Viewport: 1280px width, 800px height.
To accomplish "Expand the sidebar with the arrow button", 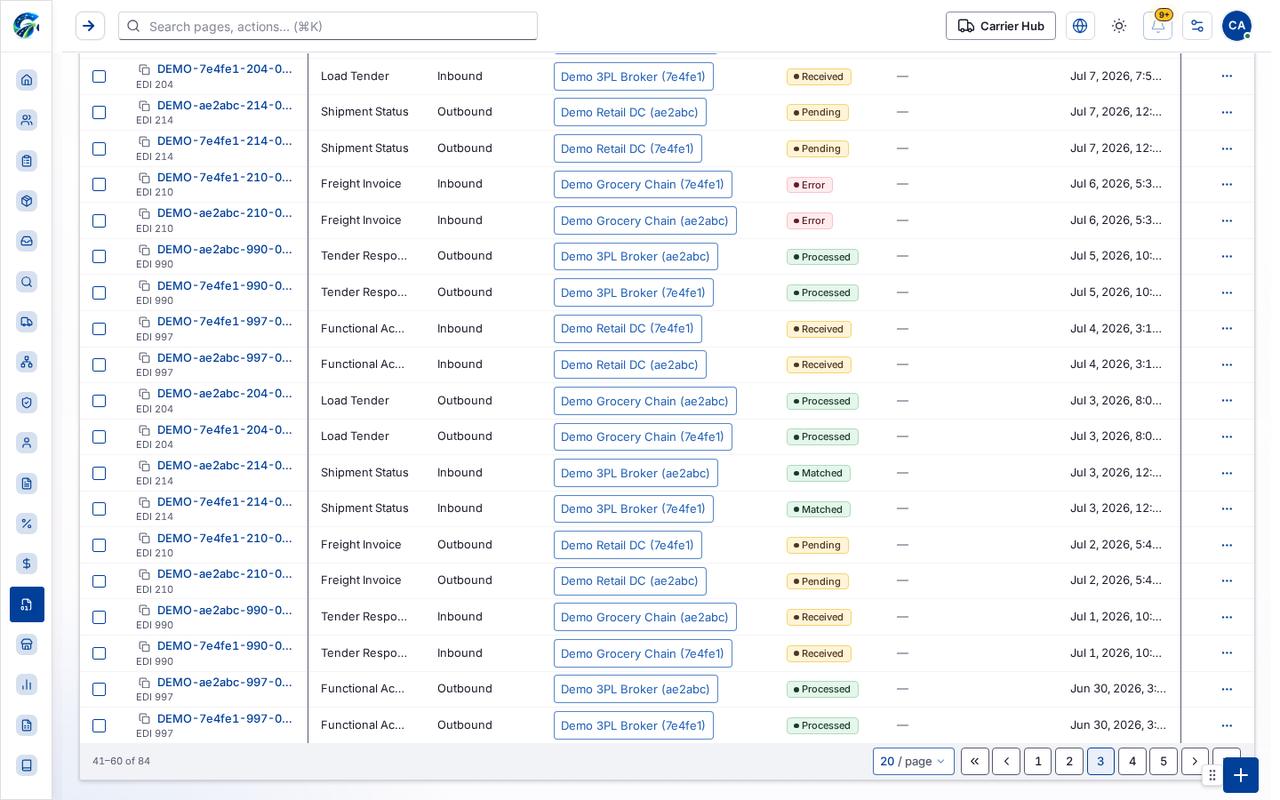I will point(90,26).
